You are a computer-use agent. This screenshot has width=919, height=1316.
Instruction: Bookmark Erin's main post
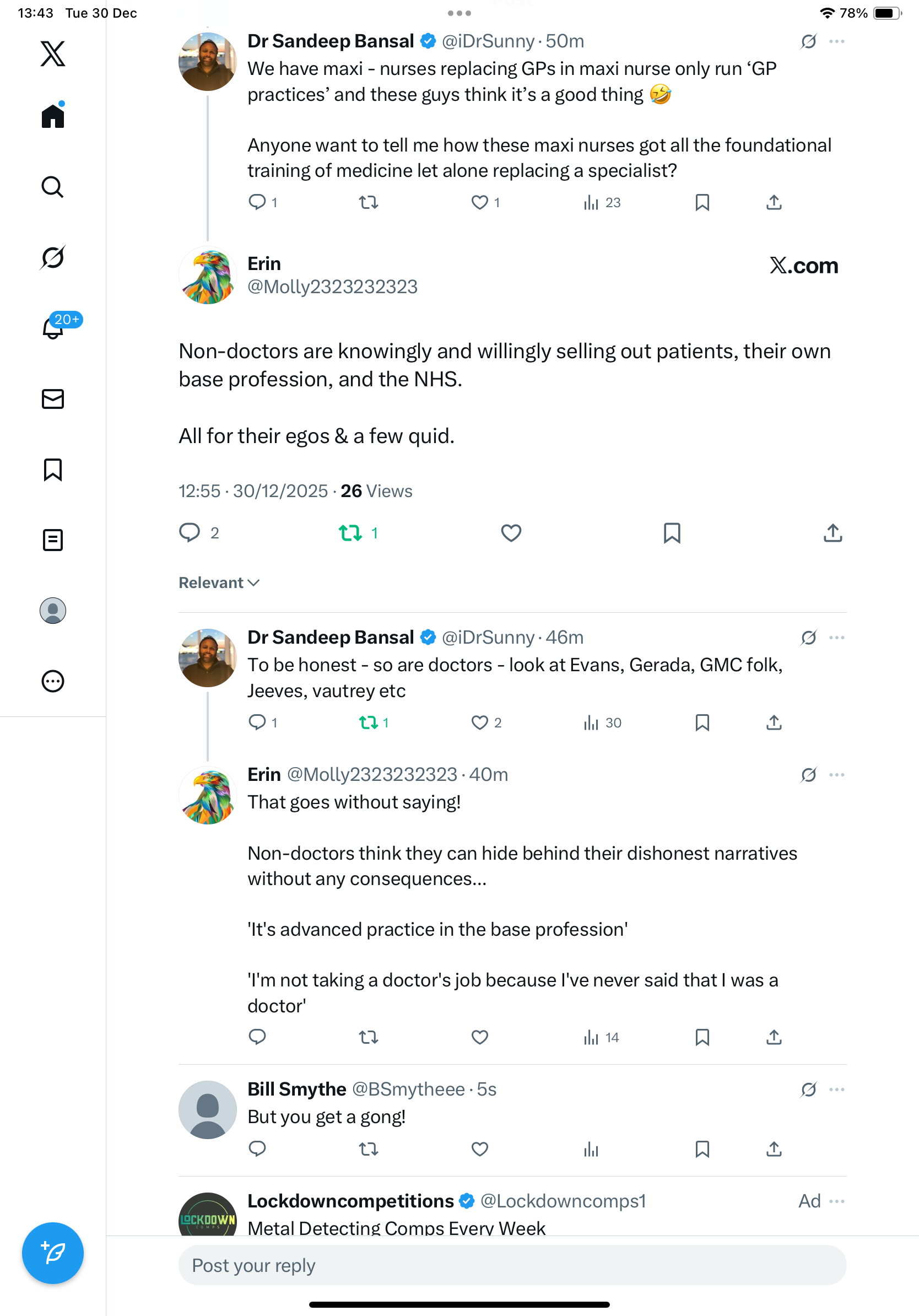click(x=672, y=533)
